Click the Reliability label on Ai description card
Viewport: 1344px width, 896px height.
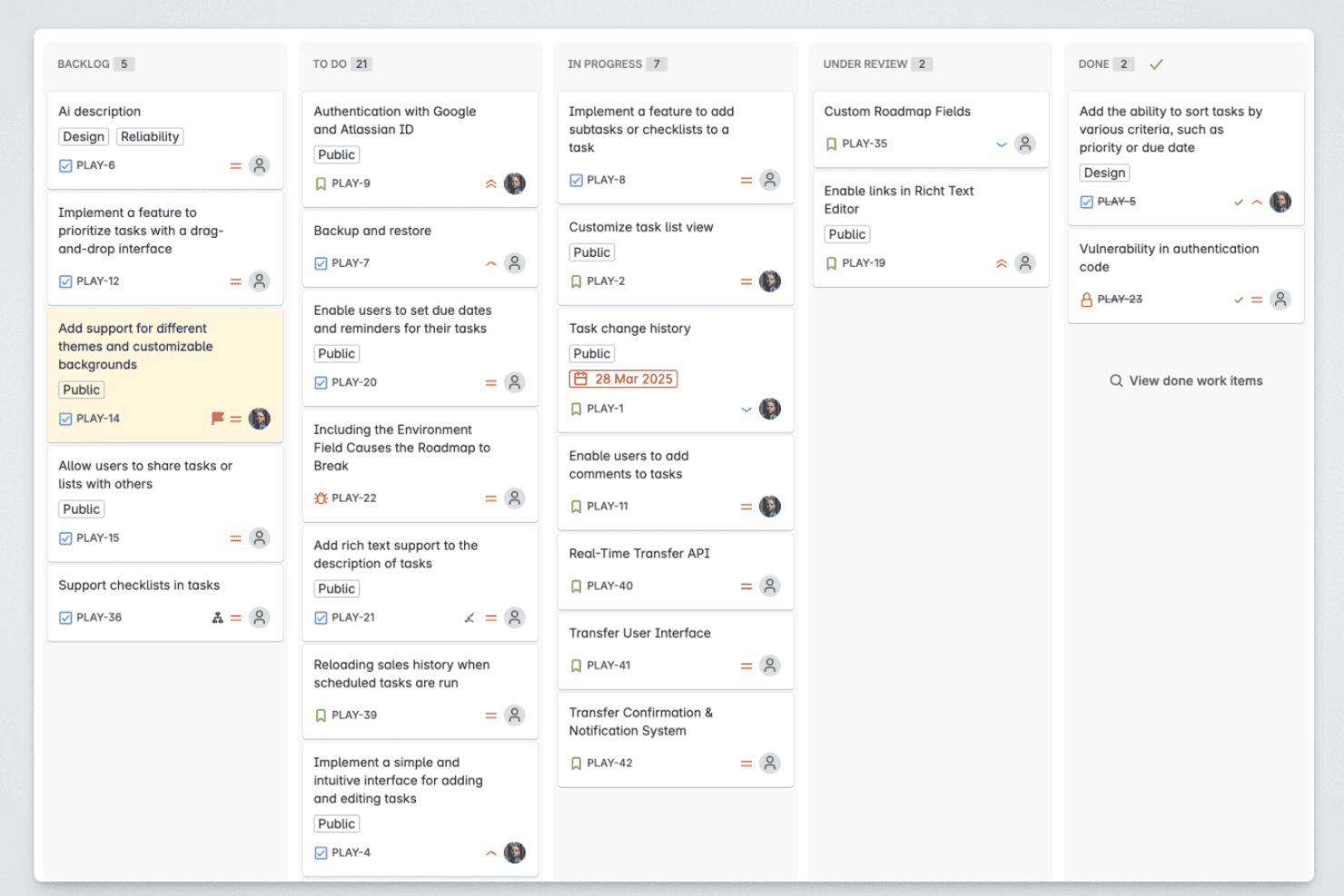(x=150, y=137)
